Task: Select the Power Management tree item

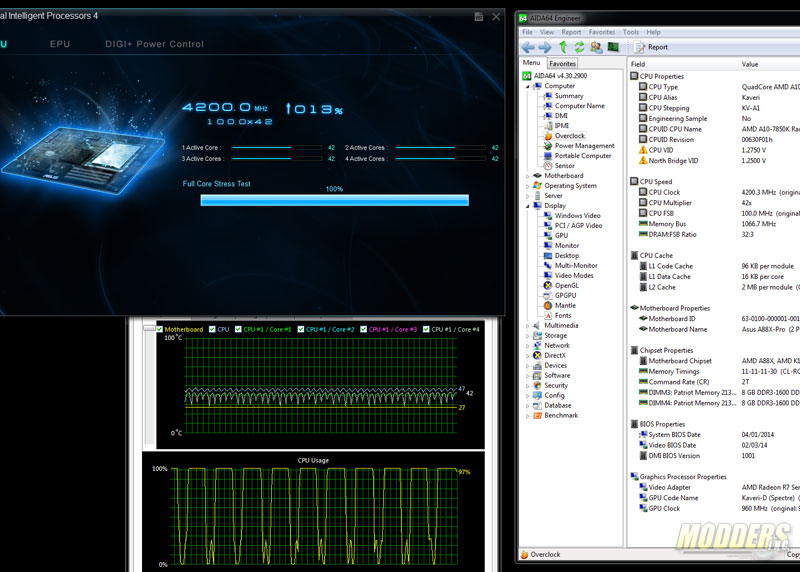Action: pyautogui.click(x=585, y=146)
